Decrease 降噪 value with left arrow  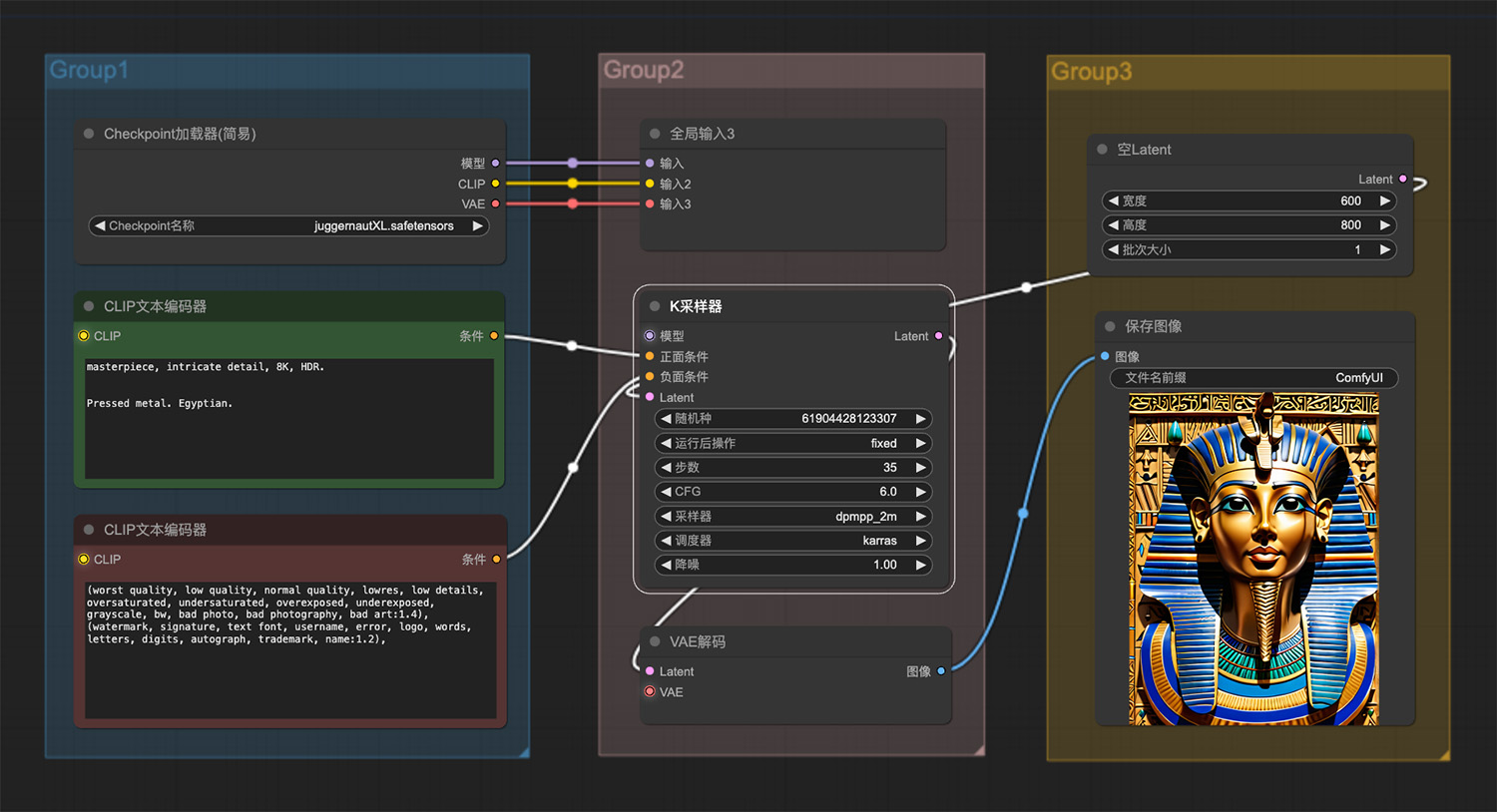(667, 565)
